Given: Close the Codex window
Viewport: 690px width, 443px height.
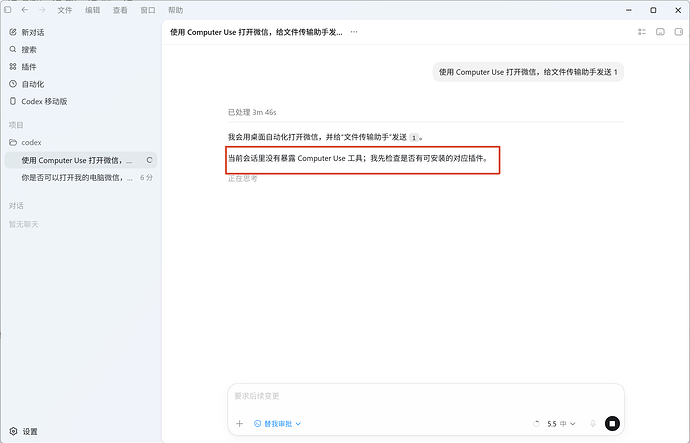Looking at the screenshot, I should click(678, 10).
